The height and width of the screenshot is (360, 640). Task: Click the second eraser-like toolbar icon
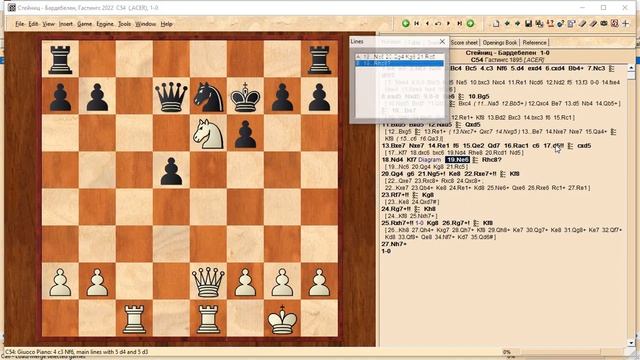(x=593, y=24)
